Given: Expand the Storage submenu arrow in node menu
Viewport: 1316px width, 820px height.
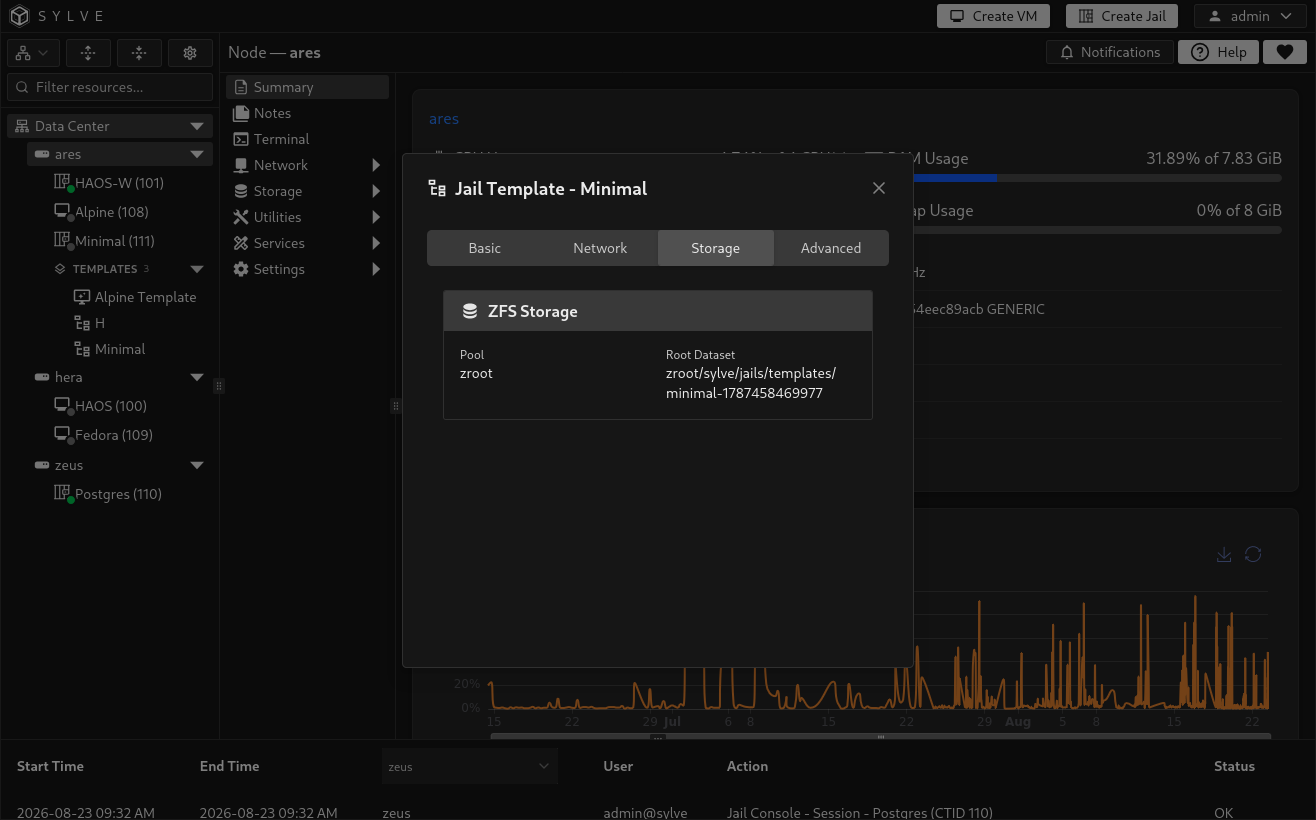Looking at the screenshot, I should pyautogui.click(x=376, y=191).
